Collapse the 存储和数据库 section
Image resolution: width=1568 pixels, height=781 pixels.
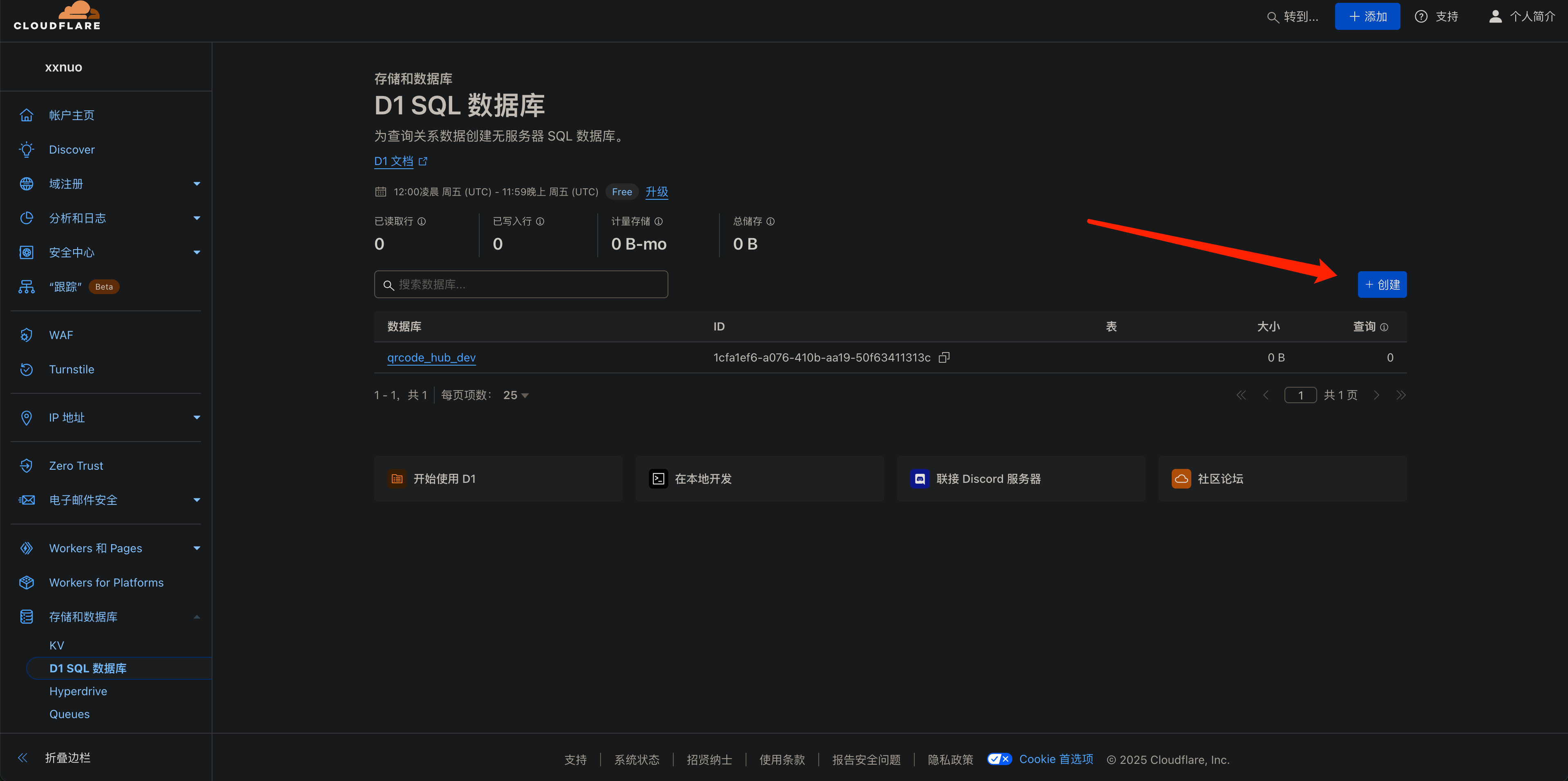tap(197, 617)
